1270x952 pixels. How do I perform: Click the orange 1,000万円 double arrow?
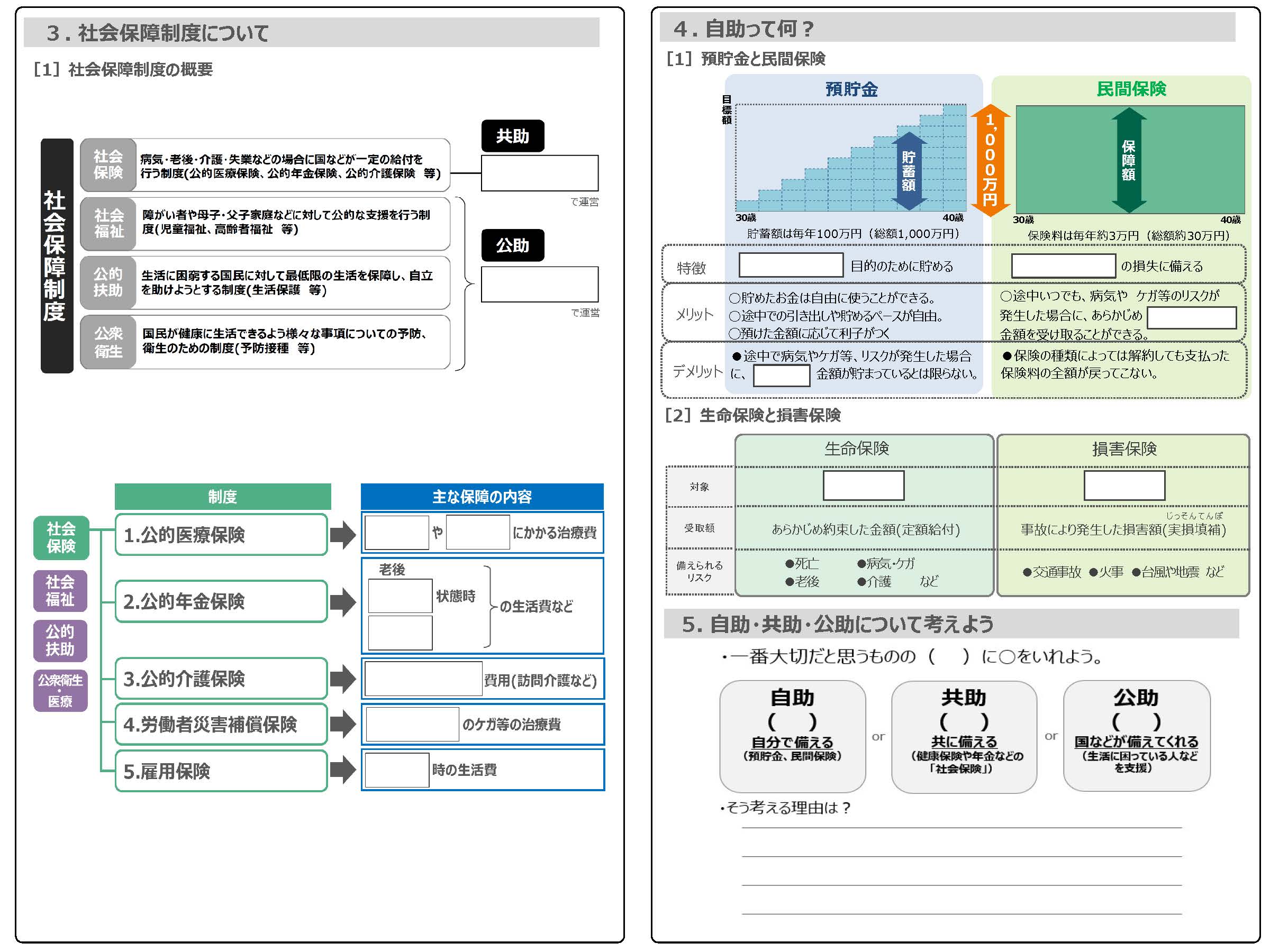pyautogui.click(x=990, y=161)
